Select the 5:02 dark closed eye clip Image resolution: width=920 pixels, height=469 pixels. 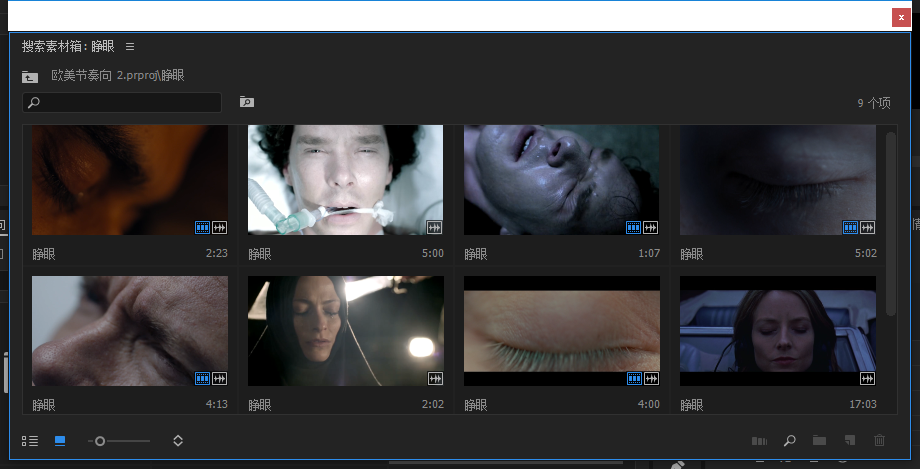pos(777,180)
